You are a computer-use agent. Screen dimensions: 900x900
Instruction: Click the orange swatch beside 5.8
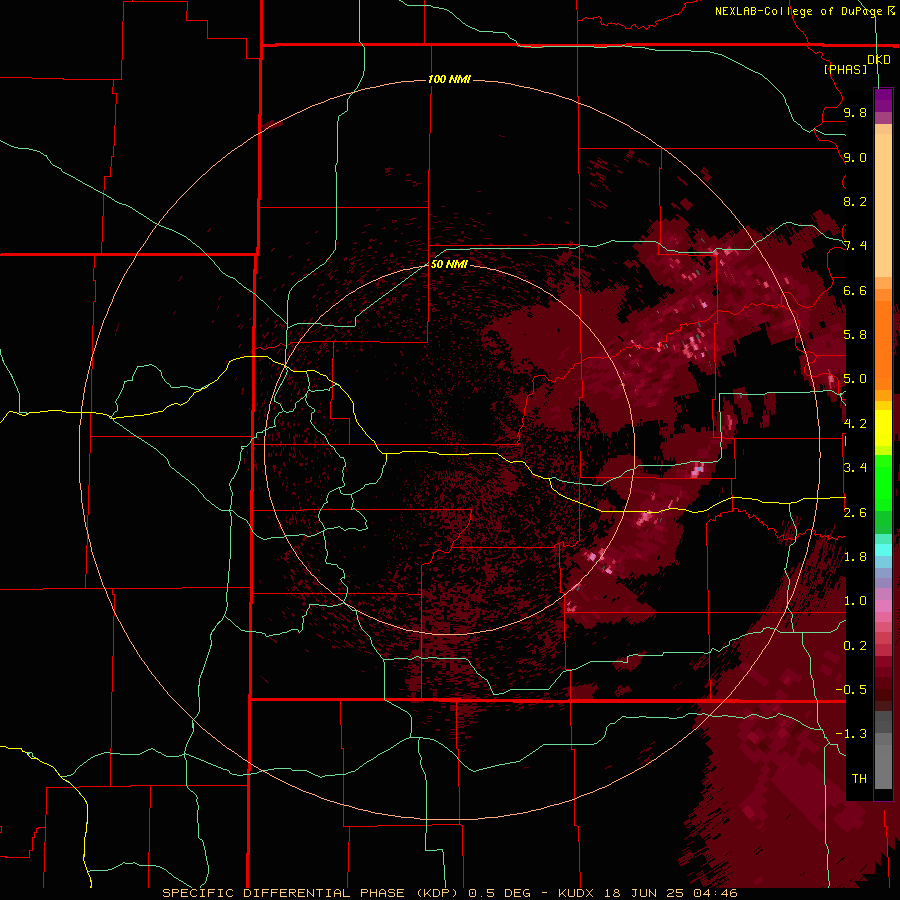click(x=883, y=339)
